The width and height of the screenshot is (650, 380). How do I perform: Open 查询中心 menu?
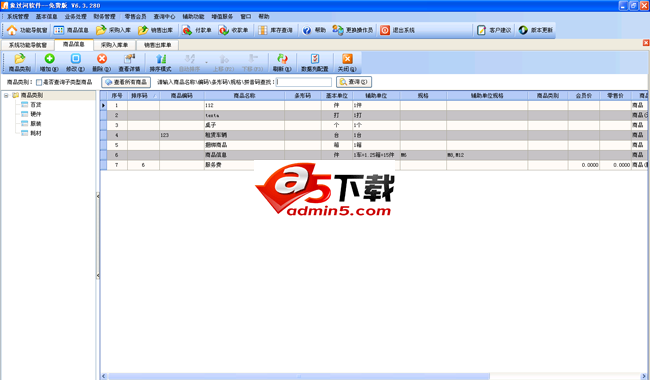[x=165, y=17]
